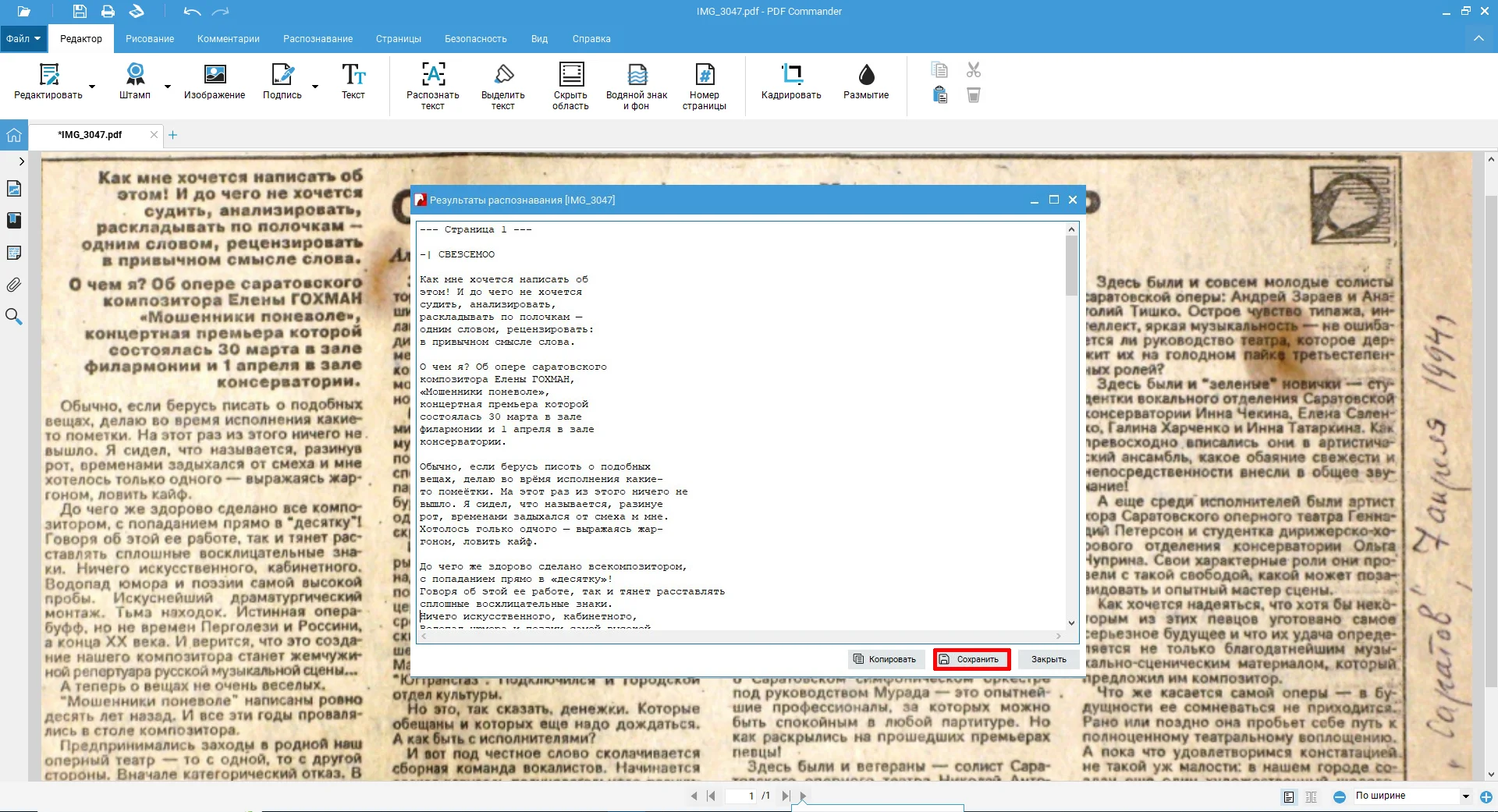1498x812 pixels.
Task: Add page numbers with Номер страницы
Action: click(705, 87)
